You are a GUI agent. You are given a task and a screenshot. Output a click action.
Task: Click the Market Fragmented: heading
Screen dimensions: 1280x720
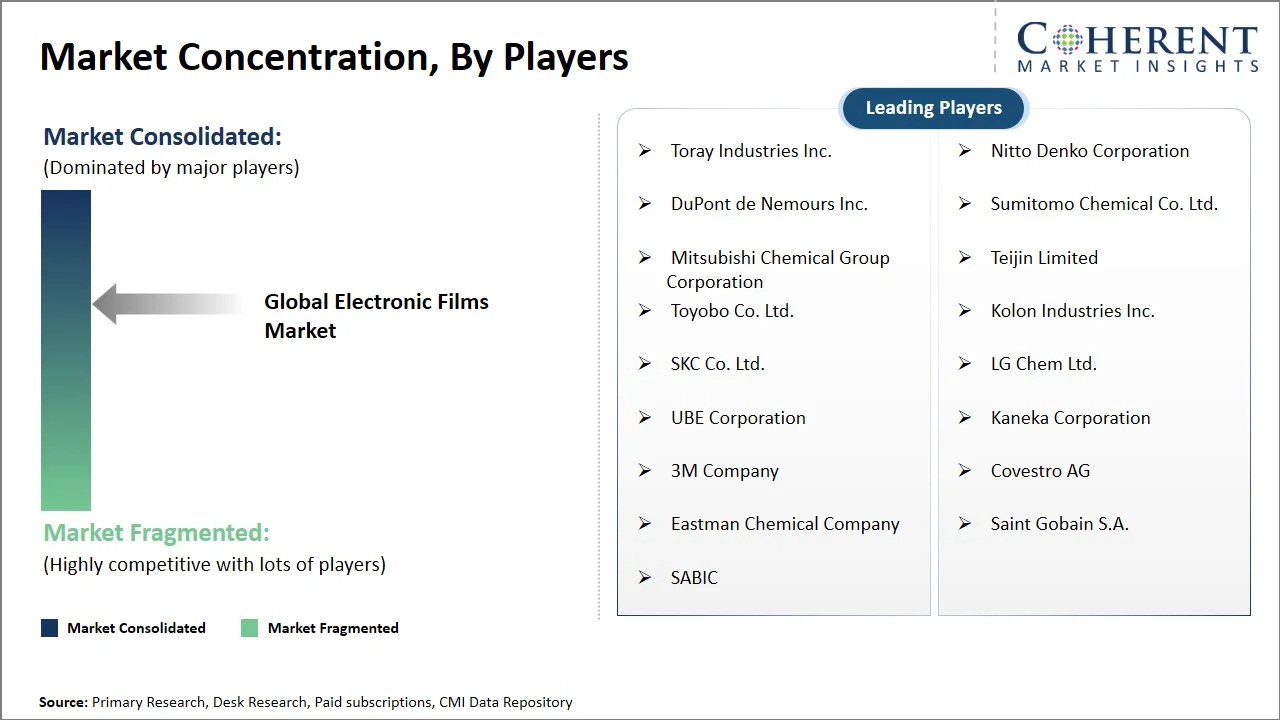156,533
